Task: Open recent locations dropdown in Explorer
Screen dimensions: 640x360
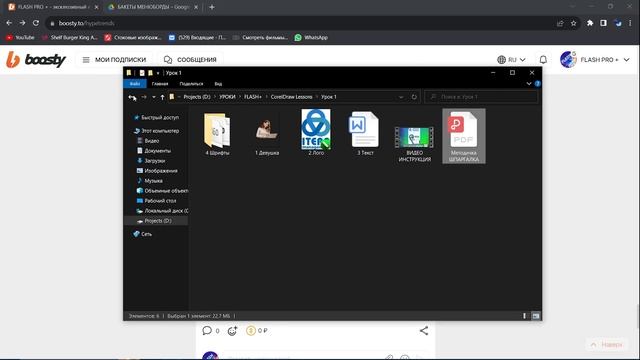Action: click(x=153, y=97)
